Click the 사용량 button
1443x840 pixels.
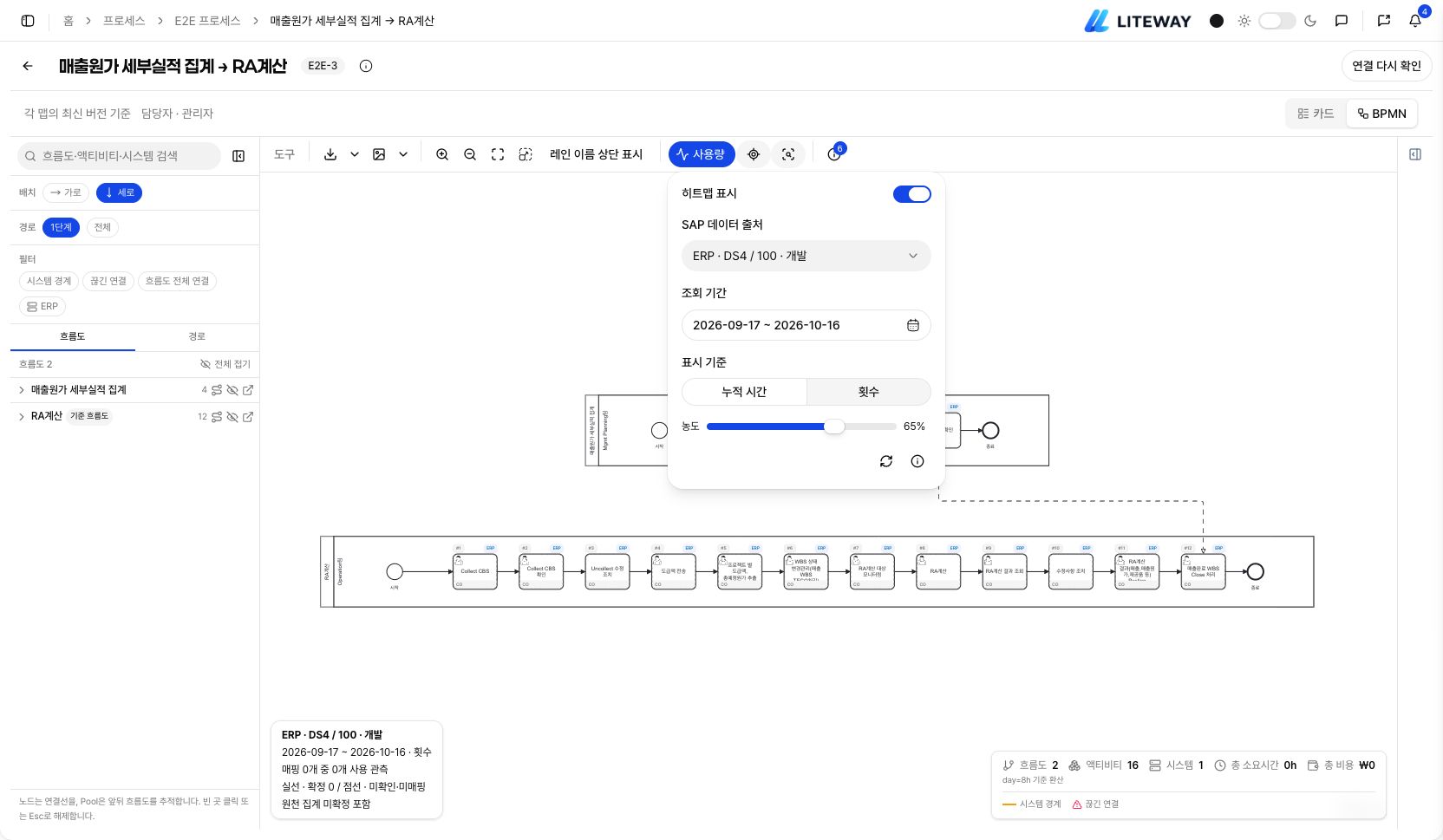pyautogui.click(x=702, y=154)
